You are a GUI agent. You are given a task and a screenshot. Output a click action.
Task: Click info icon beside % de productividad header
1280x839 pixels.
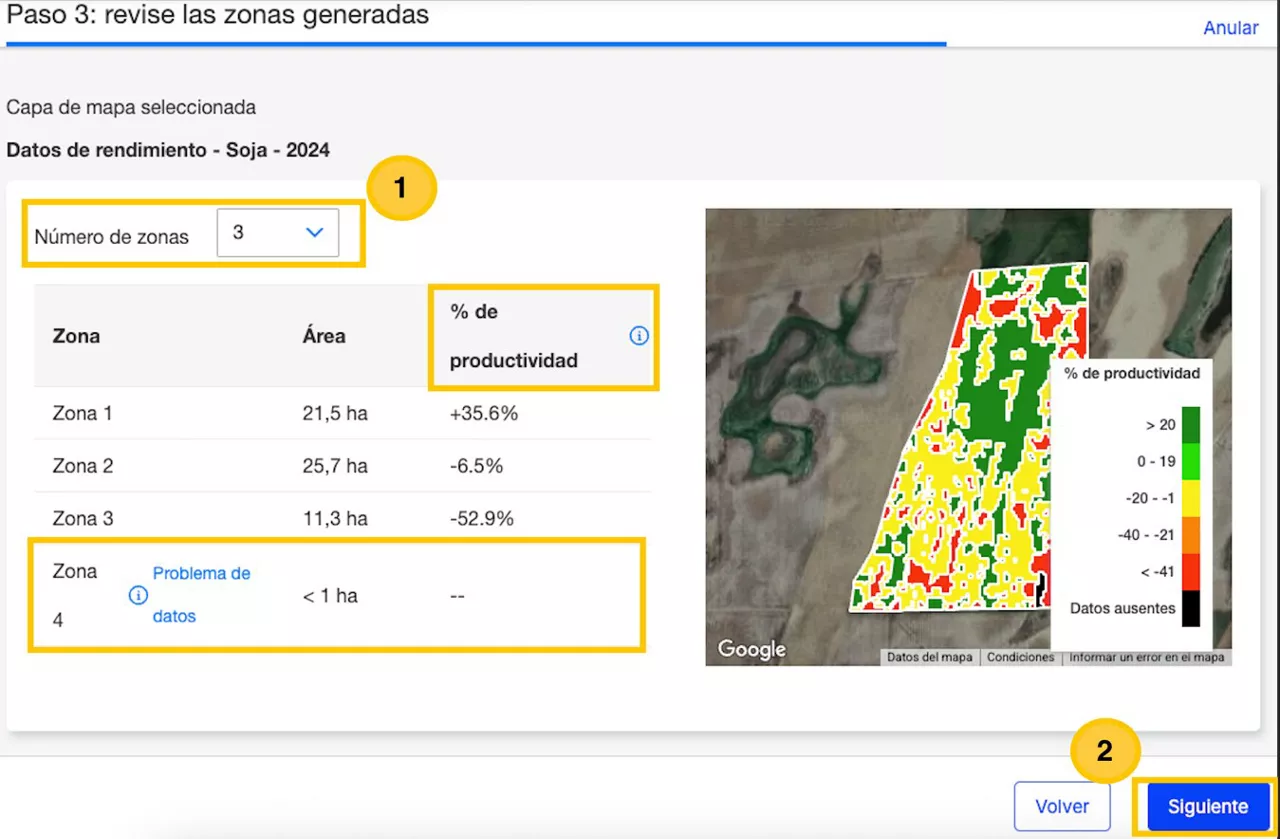point(639,336)
